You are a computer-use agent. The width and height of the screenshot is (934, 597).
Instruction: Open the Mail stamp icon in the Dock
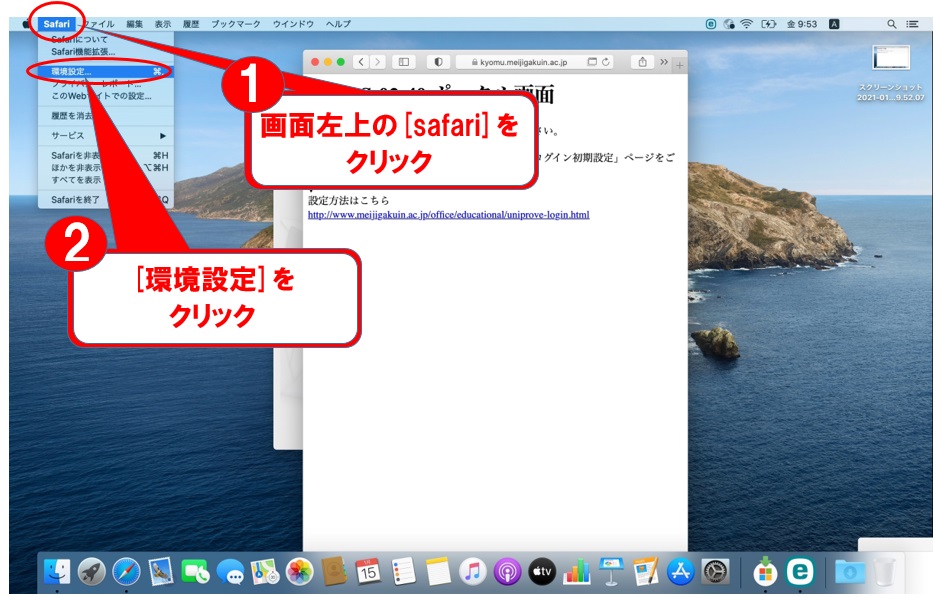point(161,571)
